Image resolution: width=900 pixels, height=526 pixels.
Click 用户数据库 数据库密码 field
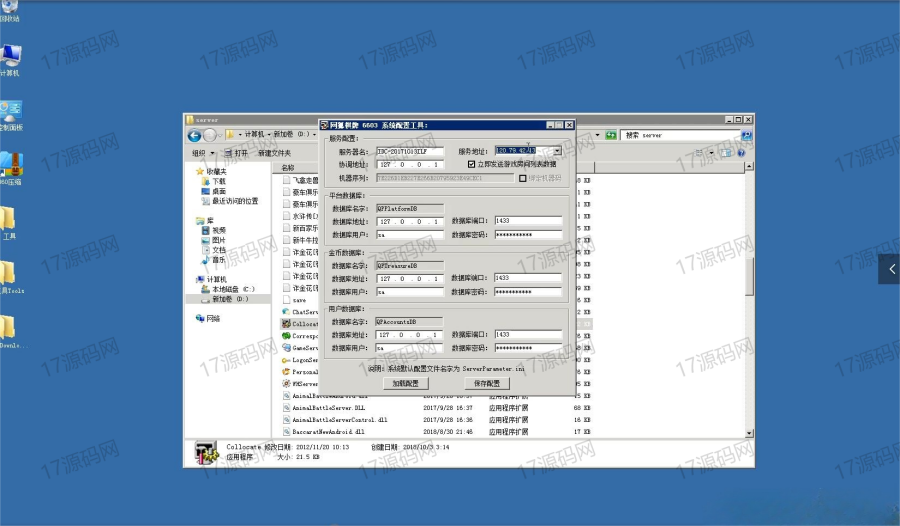[x=528, y=347]
